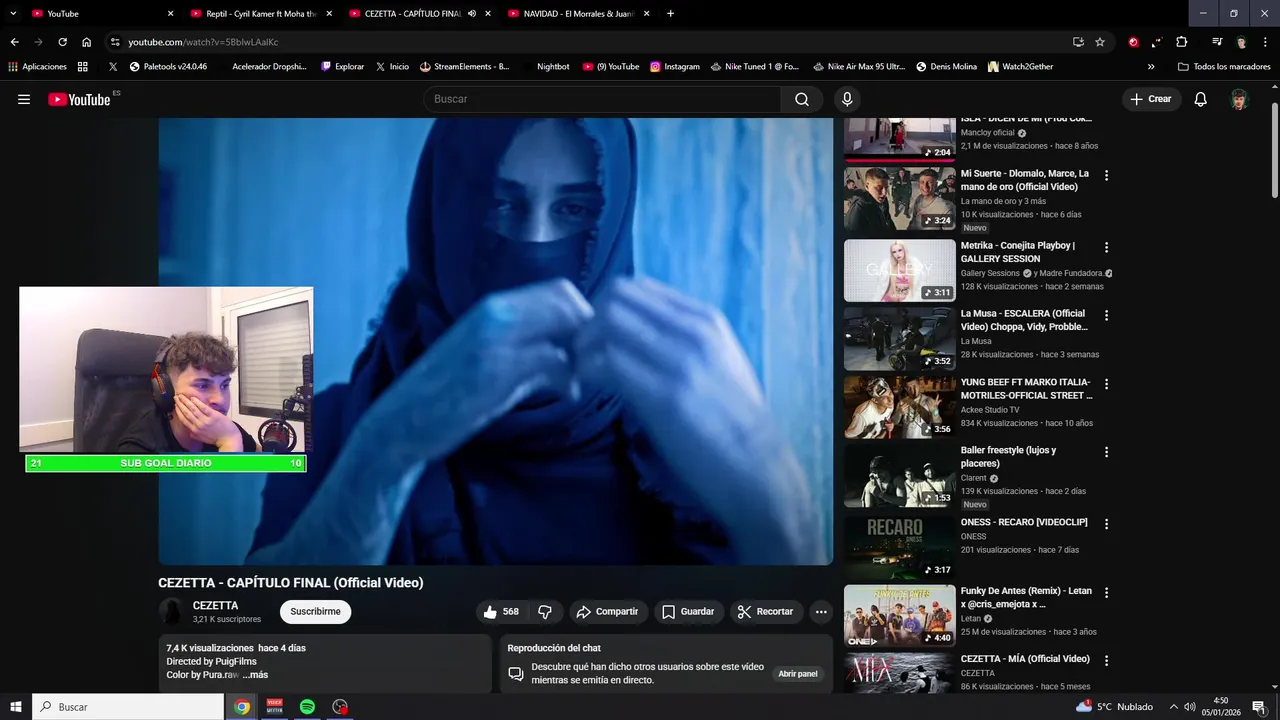Close the CEZETTA - CAPÍTULO FINAL tab
1280x720 pixels.
(488, 13)
